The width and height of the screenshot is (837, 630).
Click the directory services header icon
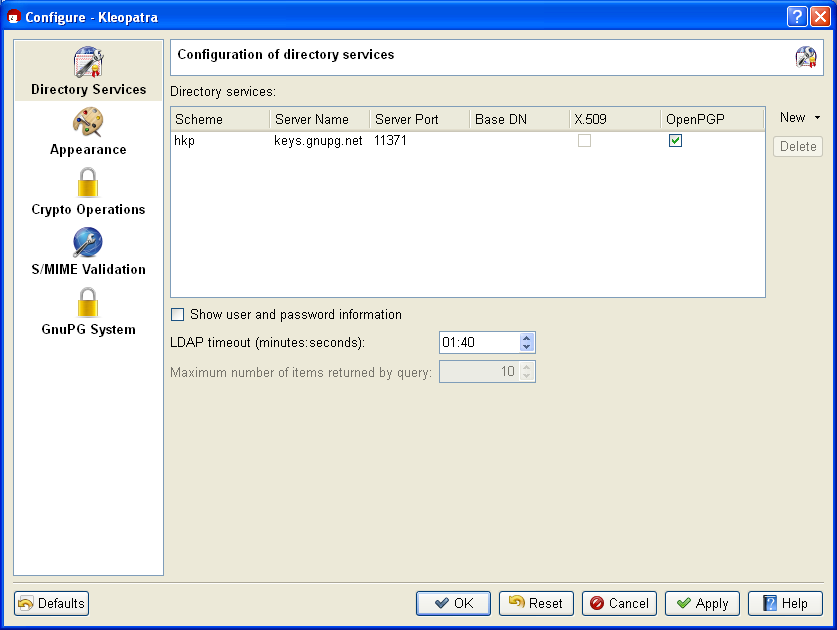(x=806, y=57)
